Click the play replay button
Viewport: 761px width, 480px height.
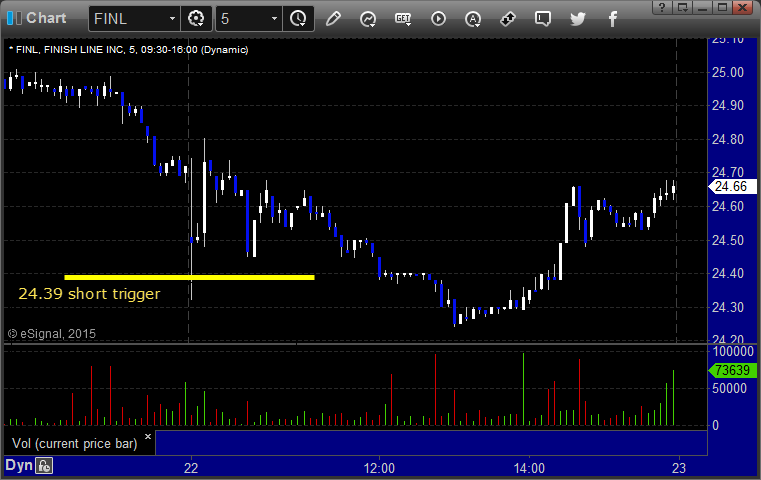pyautogui.click(x=438, y=19)
